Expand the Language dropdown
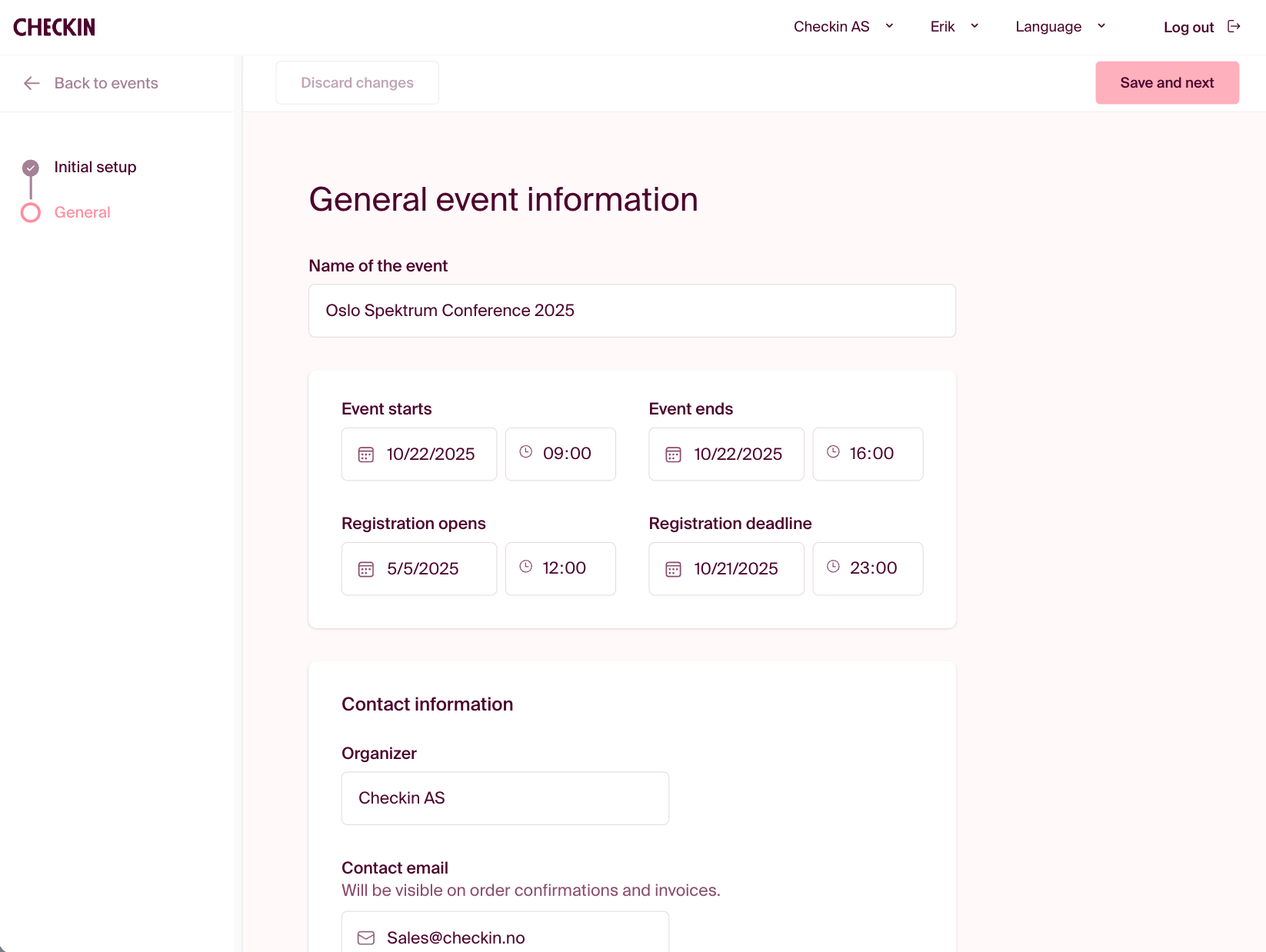The image size is (1266, 952). [x=1060, y=27]
